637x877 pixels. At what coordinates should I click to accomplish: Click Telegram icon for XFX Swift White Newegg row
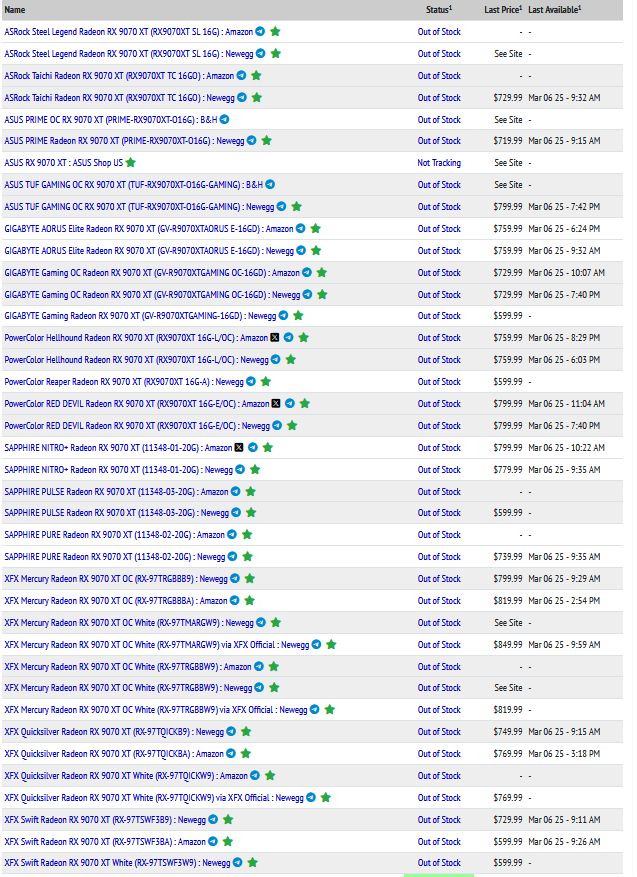click(x=237, y=862)
